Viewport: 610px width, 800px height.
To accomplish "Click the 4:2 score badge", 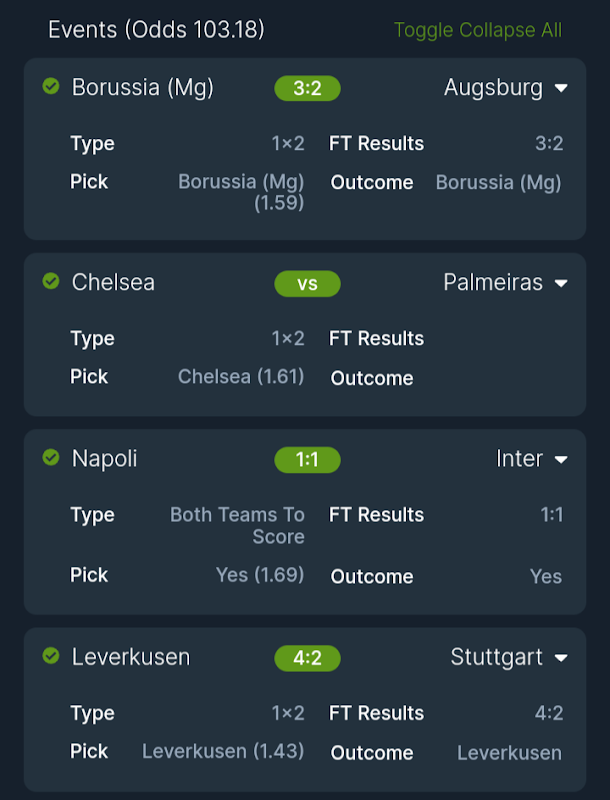I will [307, 658].
